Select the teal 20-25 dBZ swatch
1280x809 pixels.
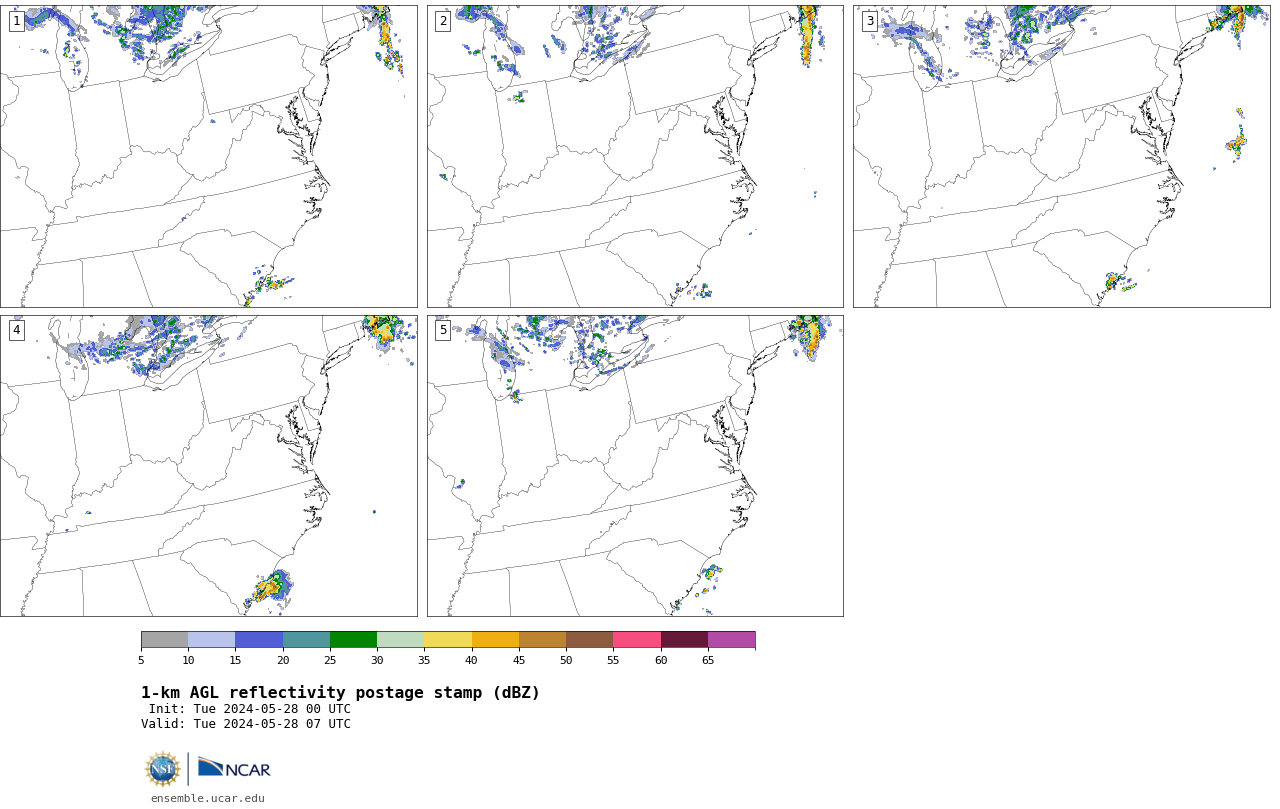(306, 640)
